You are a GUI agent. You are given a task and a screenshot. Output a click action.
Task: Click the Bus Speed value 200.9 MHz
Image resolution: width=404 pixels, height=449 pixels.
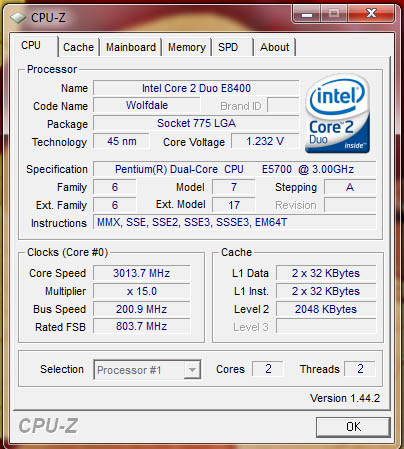[x=142, y=309]
